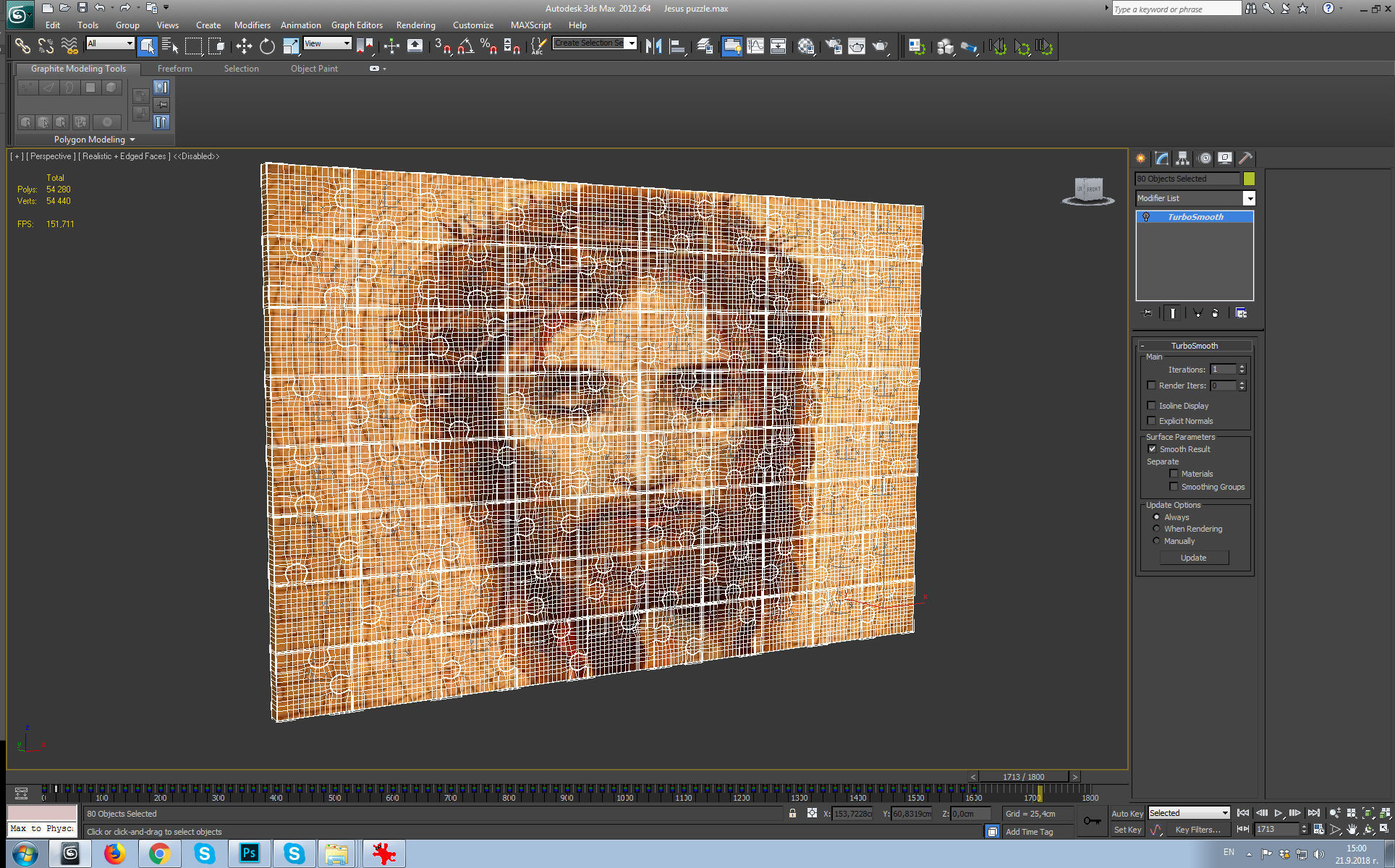Switch to the Motion command panel tab

pyautogui.click(x=1204, y=158)
